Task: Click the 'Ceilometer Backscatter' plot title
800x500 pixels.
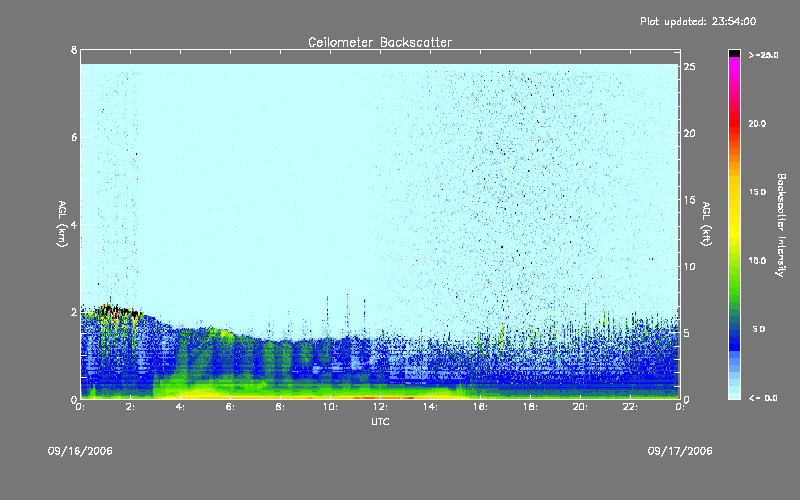Action: tap(380, 42)
